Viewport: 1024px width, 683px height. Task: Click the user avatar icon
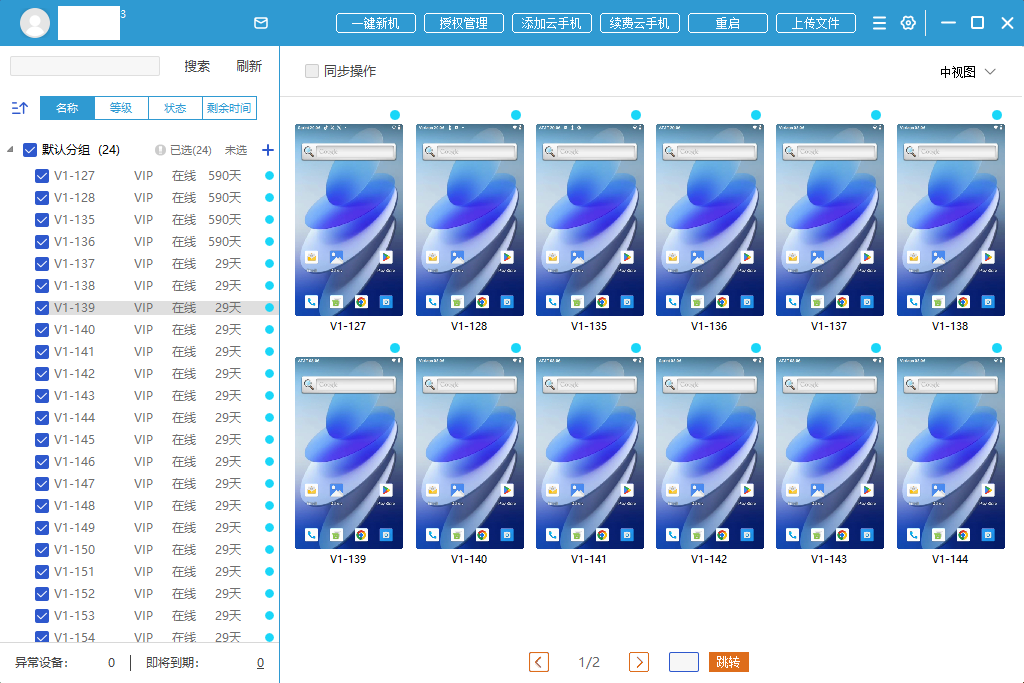(35, 22)
